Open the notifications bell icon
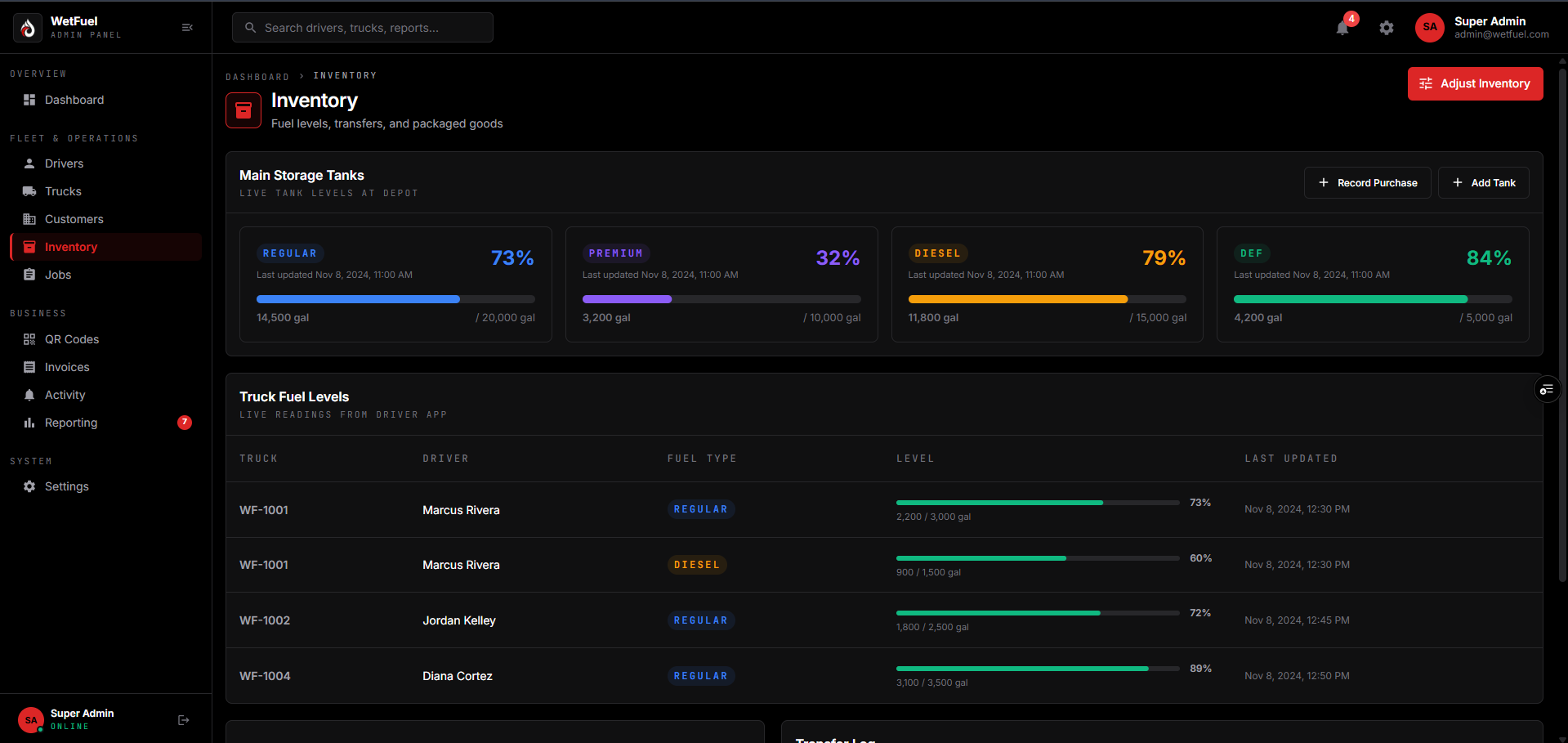 click(1342, 28)
